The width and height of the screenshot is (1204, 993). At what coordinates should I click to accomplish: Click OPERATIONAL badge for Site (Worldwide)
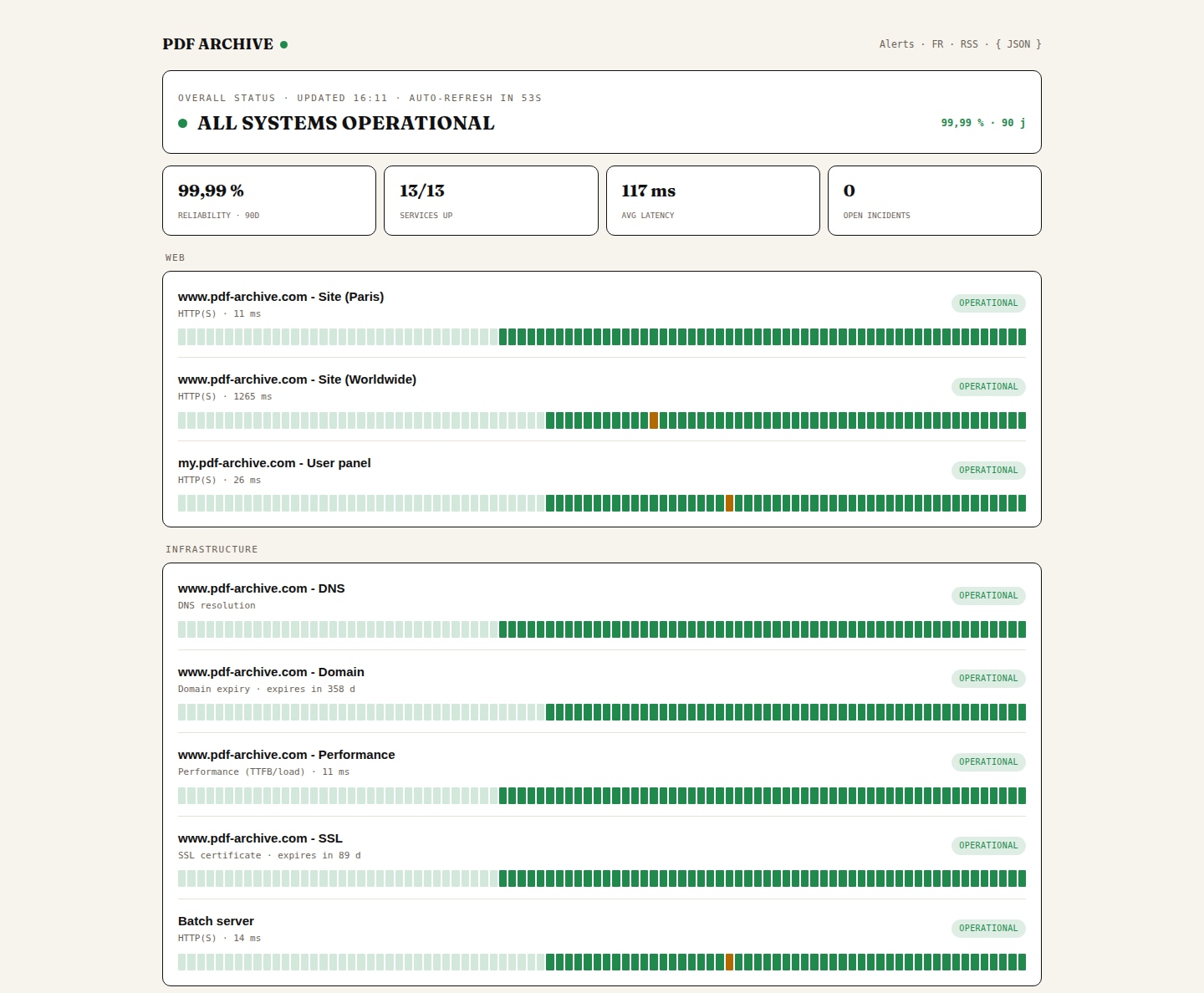pyautogui.click(x=988, y=387)
